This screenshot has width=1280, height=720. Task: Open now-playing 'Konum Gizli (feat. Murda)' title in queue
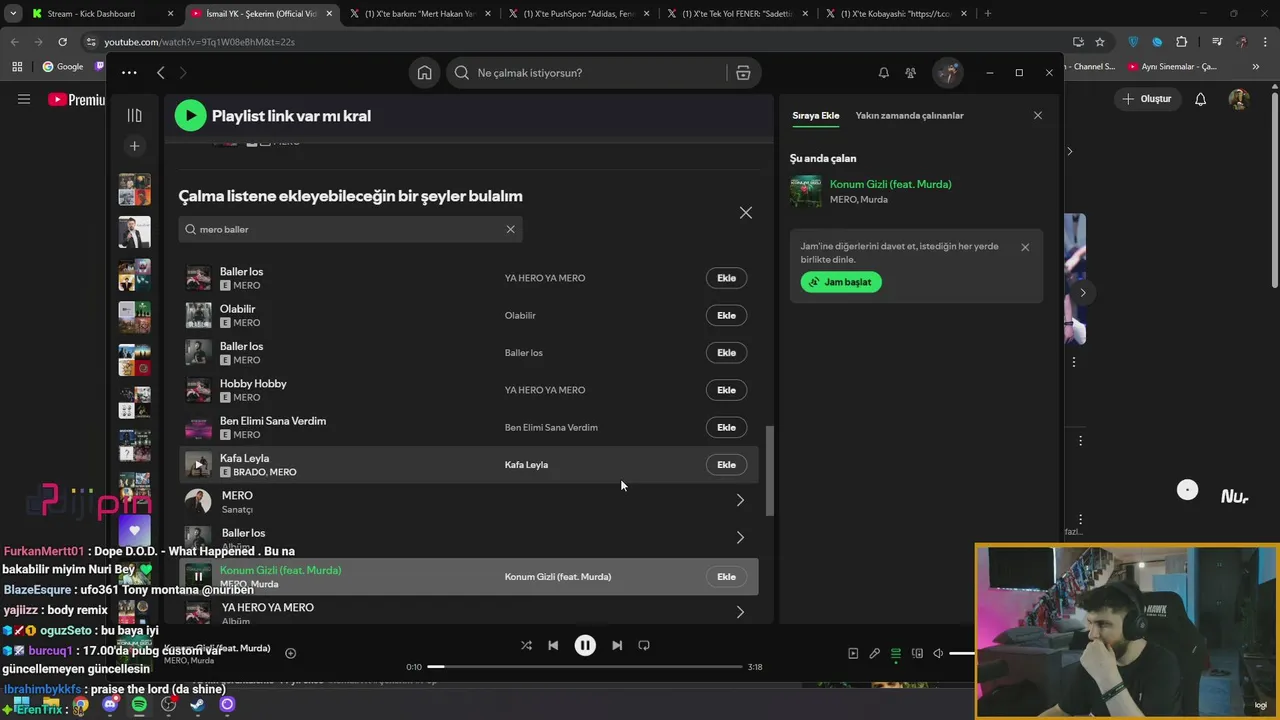tap(890, 184)
